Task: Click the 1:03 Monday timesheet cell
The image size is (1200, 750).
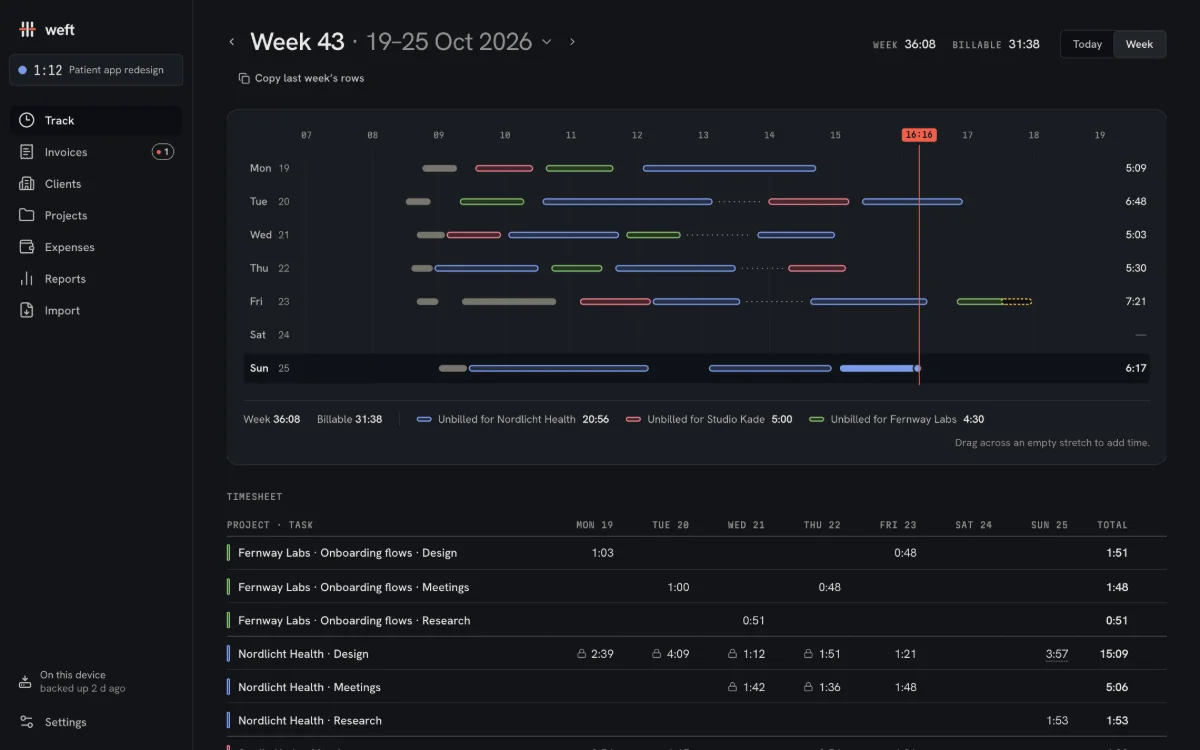Action: tap(602, 553)
